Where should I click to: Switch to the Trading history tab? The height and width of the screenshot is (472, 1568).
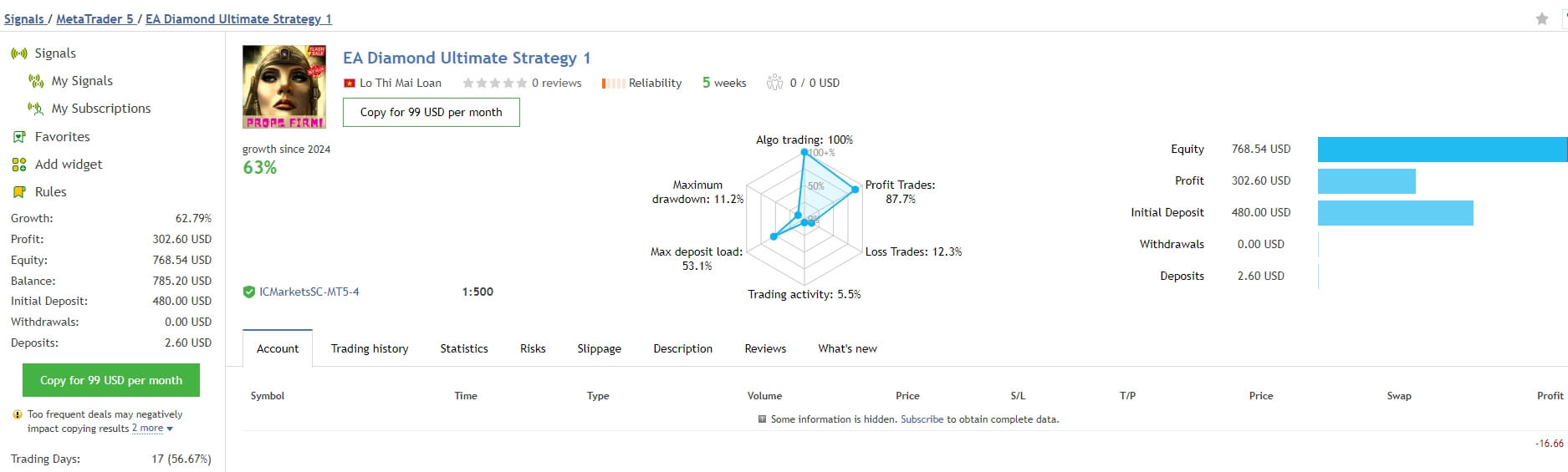tap(370, 348)
